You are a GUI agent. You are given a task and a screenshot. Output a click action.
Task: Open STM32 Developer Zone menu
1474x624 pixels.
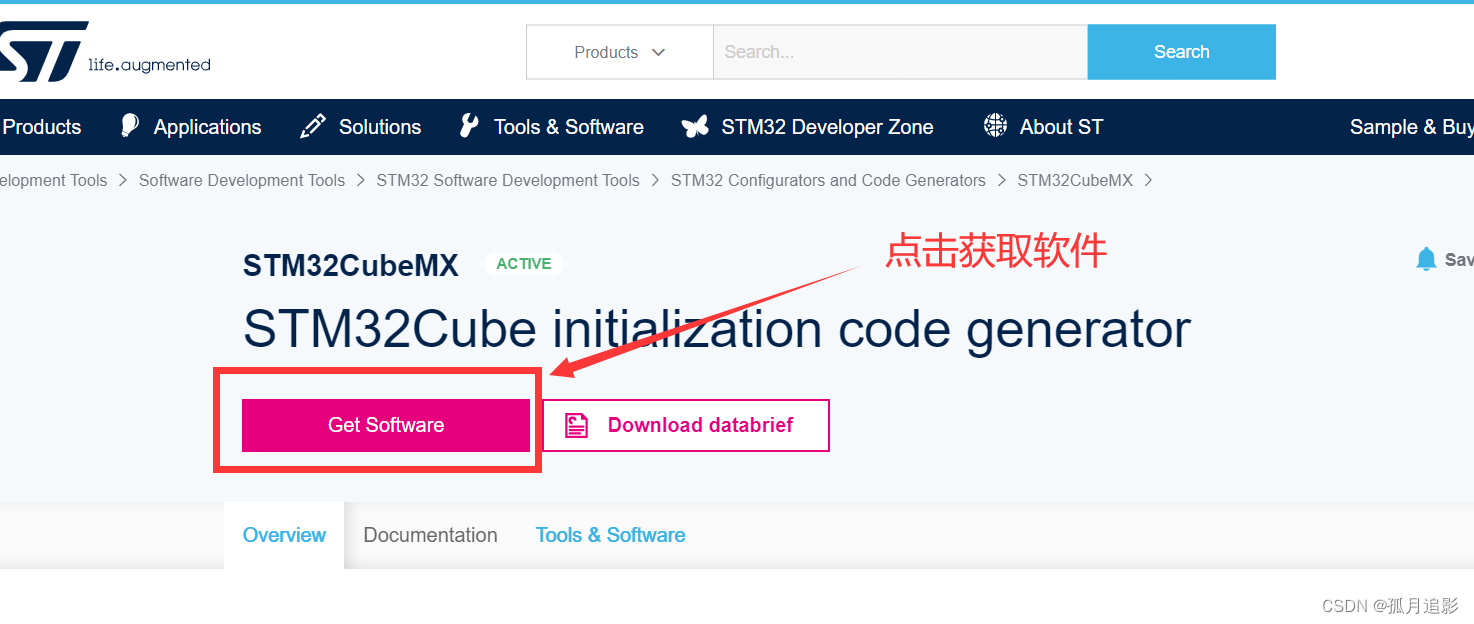pyautogui.click(x=827, y=127)
